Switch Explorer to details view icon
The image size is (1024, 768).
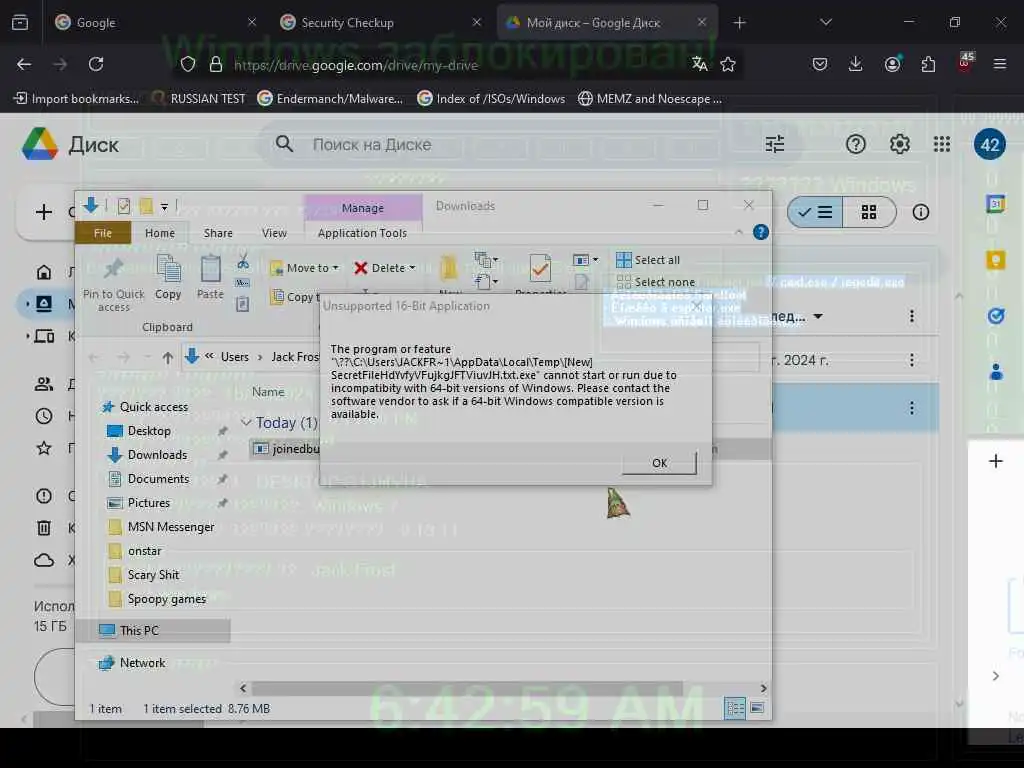[x=735, y=708]
